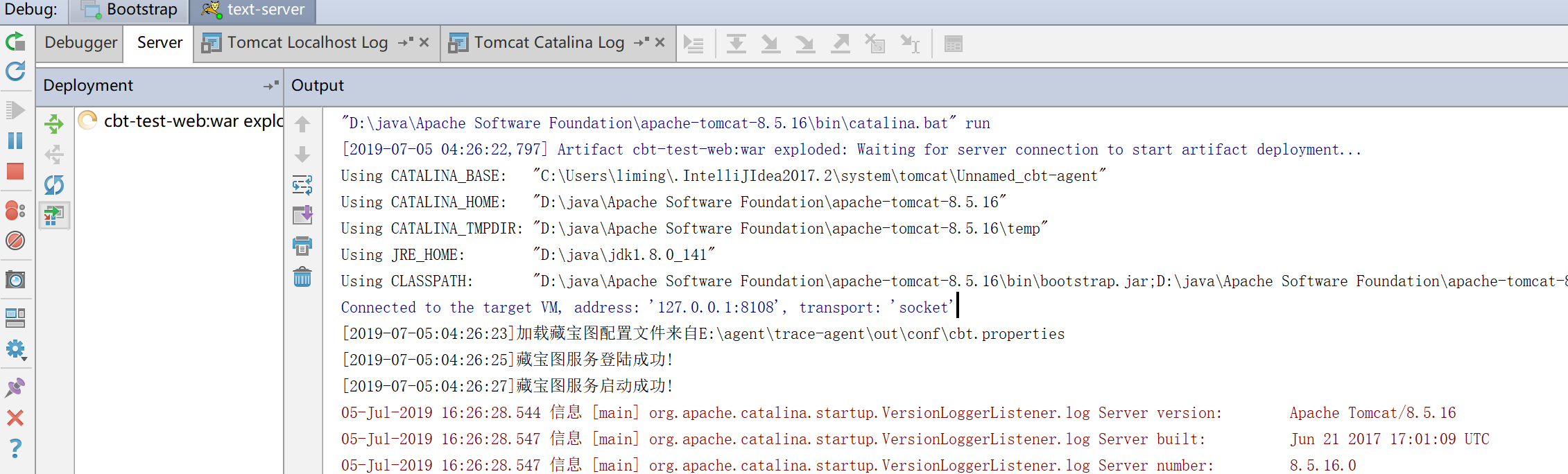The height and width of the screenshot is (474, 1568).
Task: Mute breakpoints toggle icon
Action: click(15, 240)
